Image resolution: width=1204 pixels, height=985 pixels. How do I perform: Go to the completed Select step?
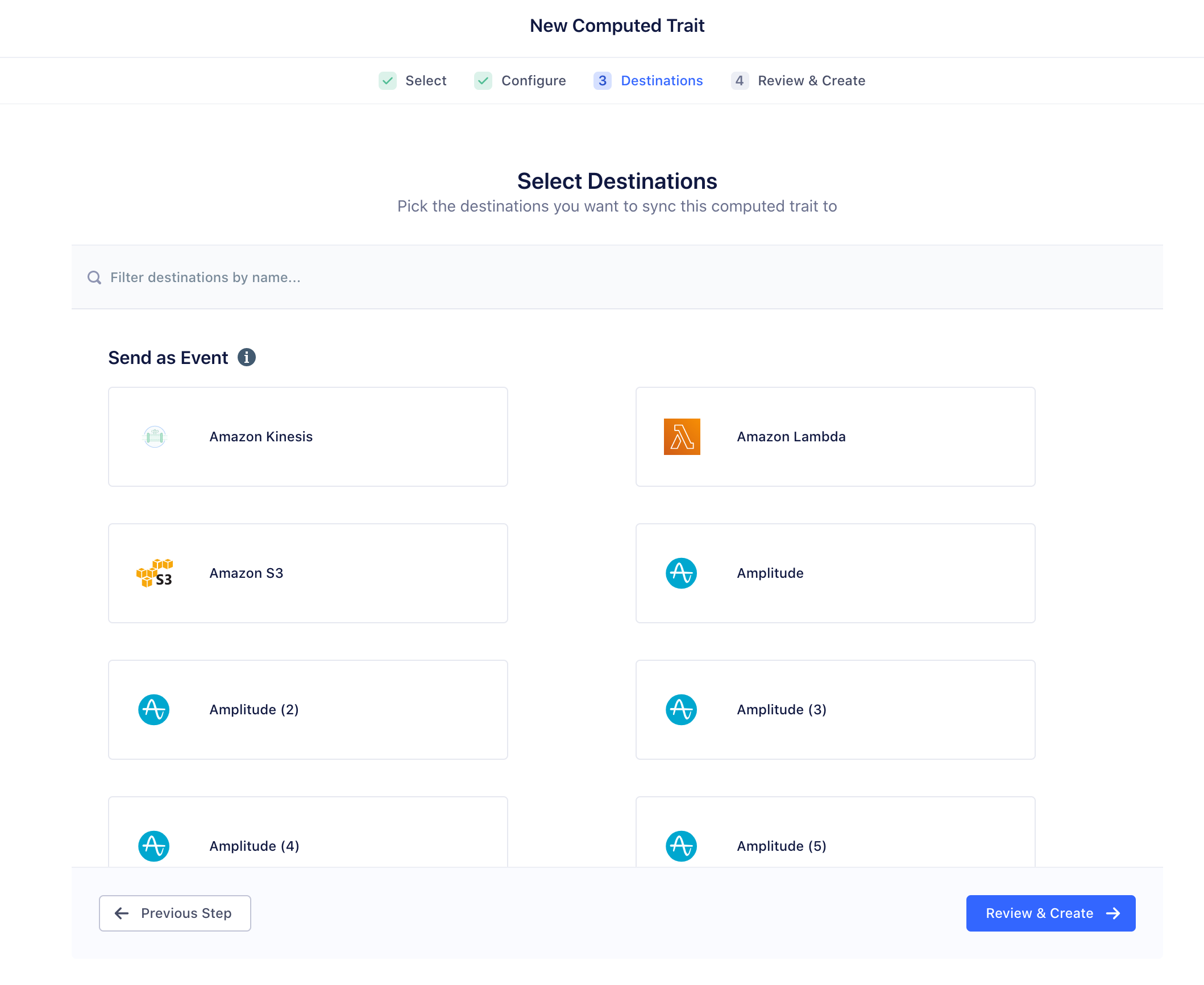(x=413, y=81)
